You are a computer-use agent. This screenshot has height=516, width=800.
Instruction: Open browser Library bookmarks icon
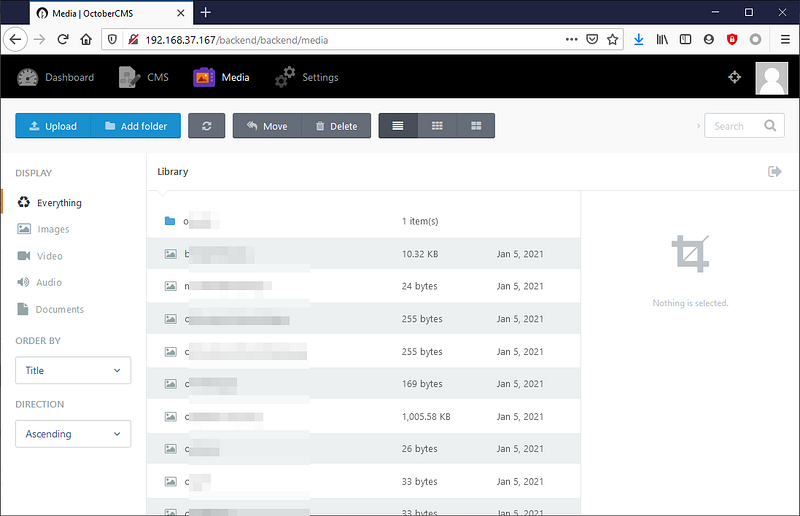(662, 39)
